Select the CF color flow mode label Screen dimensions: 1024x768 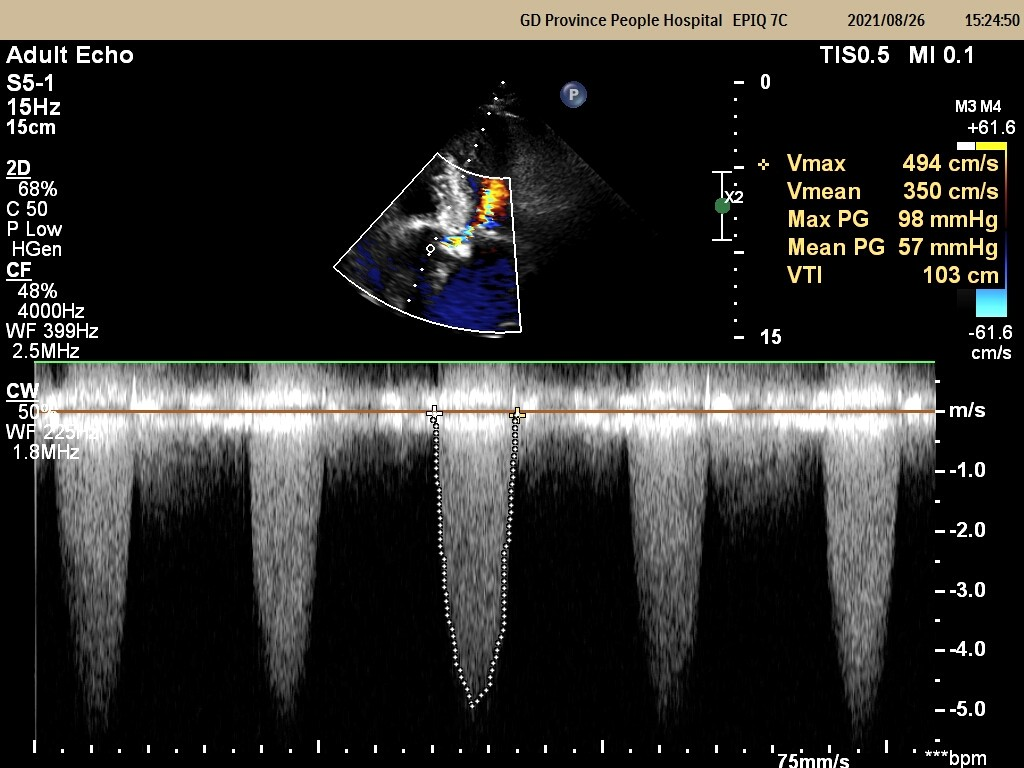click(18, 270)
